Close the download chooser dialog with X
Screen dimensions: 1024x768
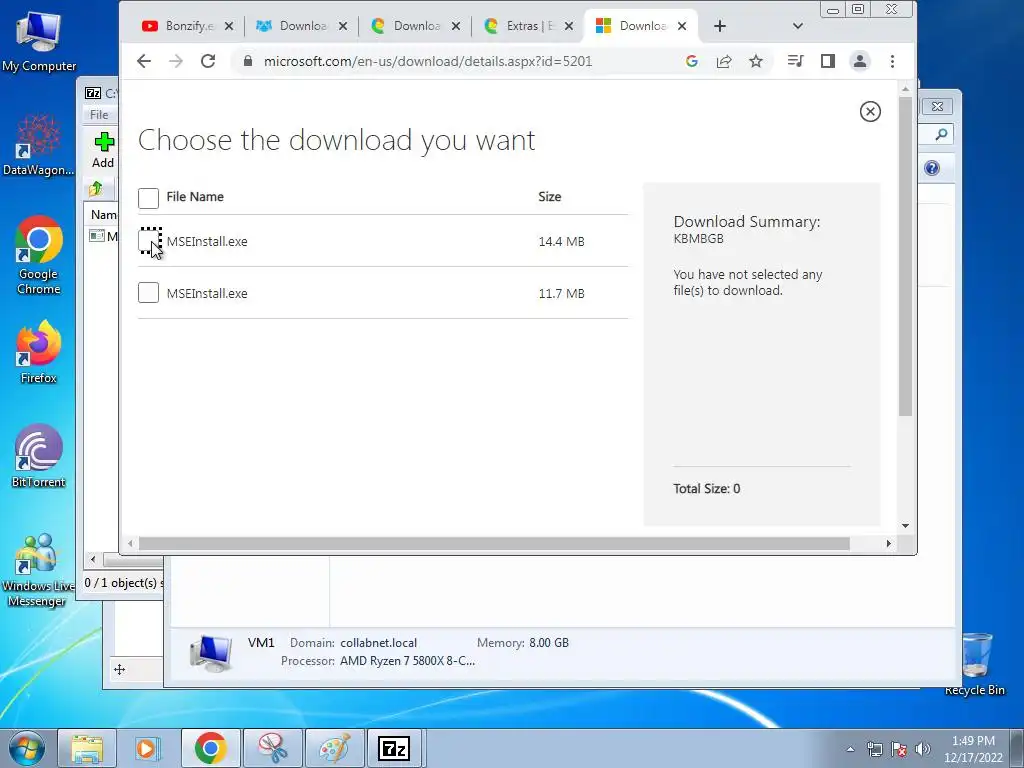(870, 112)
